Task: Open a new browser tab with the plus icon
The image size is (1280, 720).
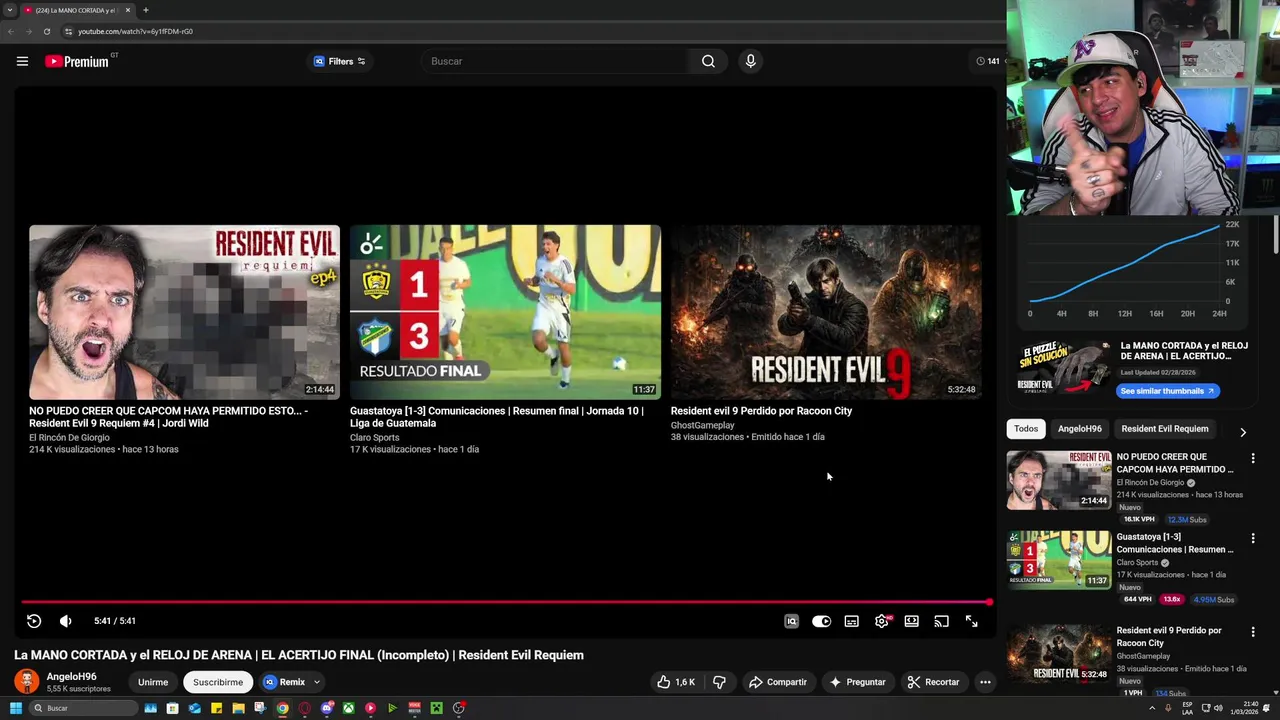Action: (146, 10)
